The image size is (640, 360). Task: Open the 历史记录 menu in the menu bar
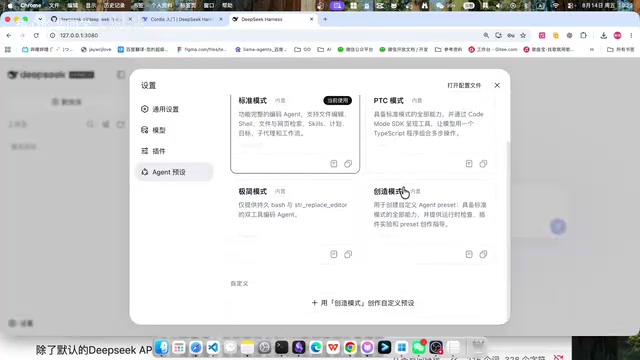pos(114,5)
